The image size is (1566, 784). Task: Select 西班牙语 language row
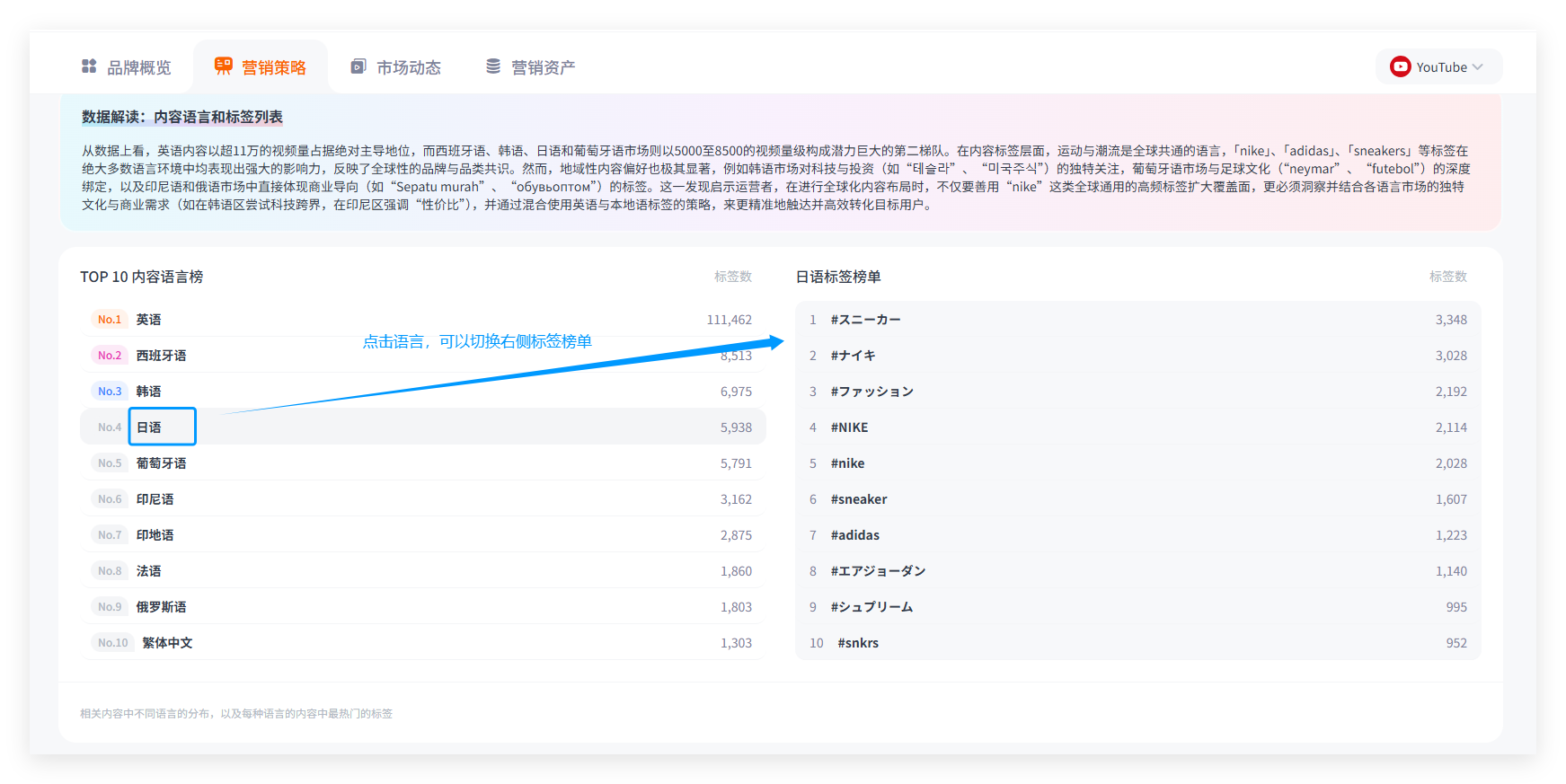162,356
